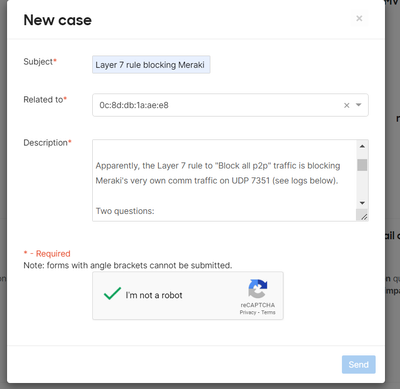The width and height of the screenshot is (400, 389).
Task: Toggle the I'm not a robot checkbox
Action: 113,294
